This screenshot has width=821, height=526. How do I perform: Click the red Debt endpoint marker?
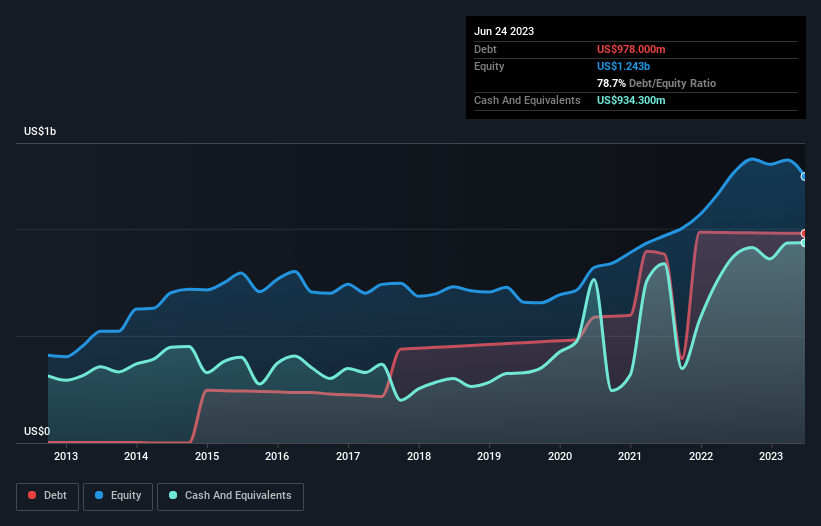point(804,233)
